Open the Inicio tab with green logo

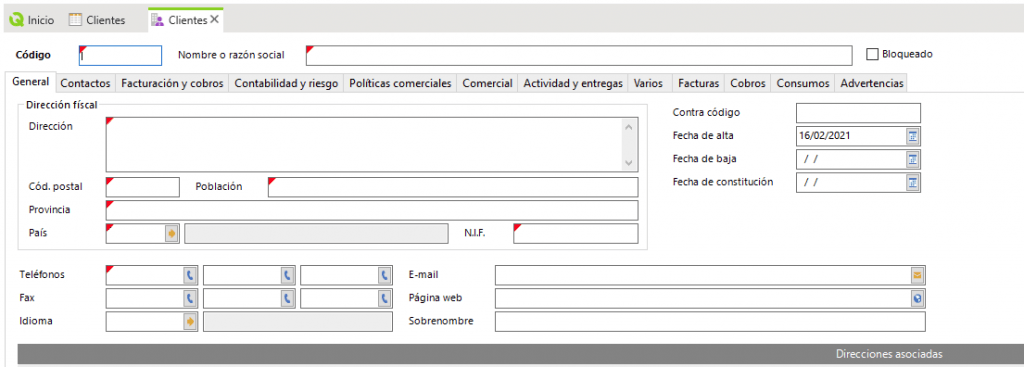click(x=31, y=20)
